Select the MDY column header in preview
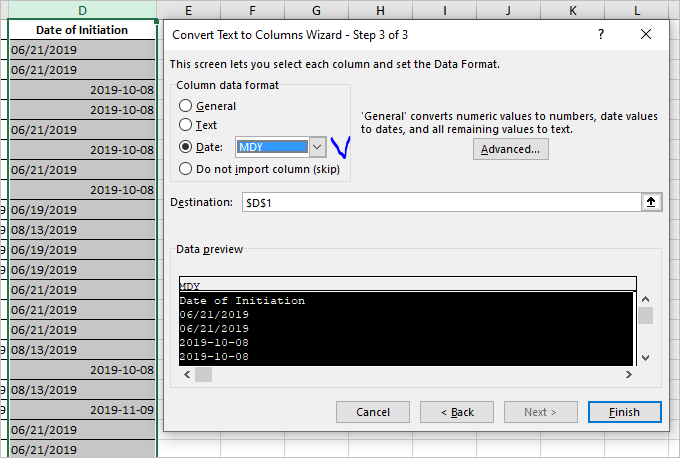 coord(408,286)
